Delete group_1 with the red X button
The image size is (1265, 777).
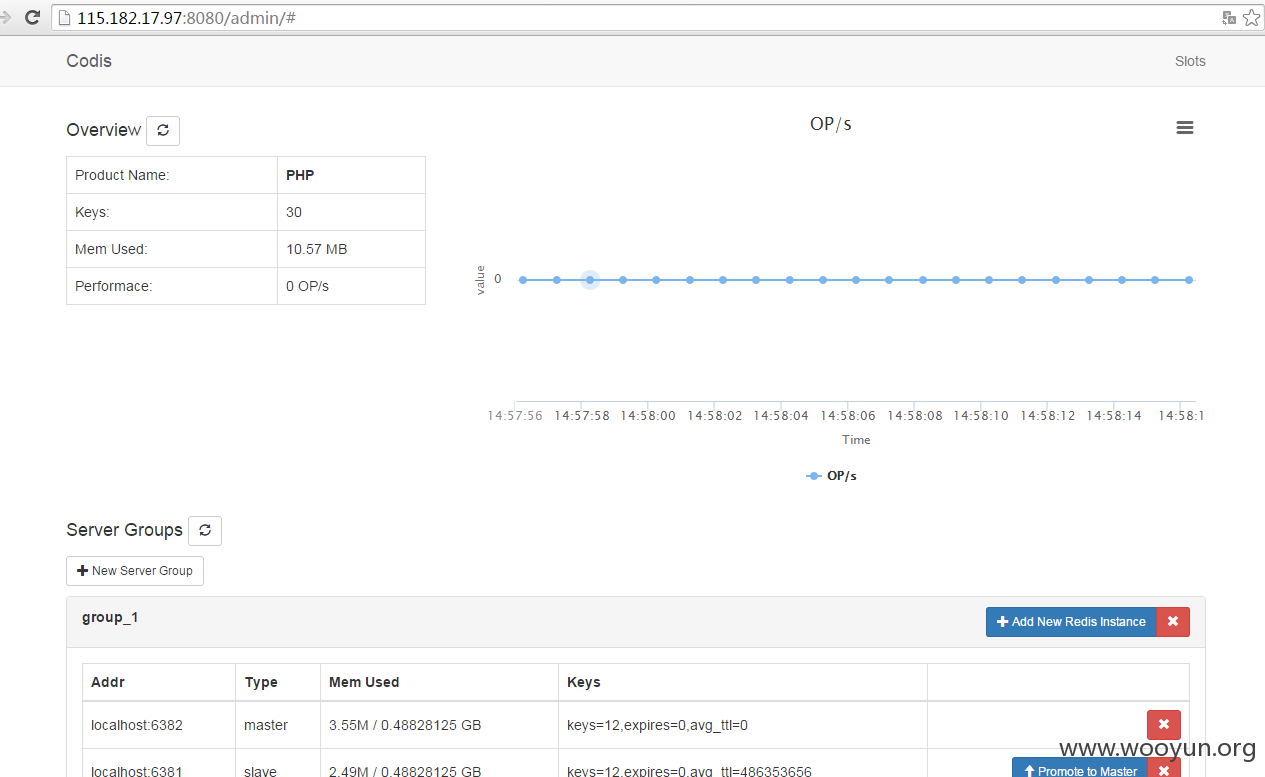click(x=1173, y=622)
